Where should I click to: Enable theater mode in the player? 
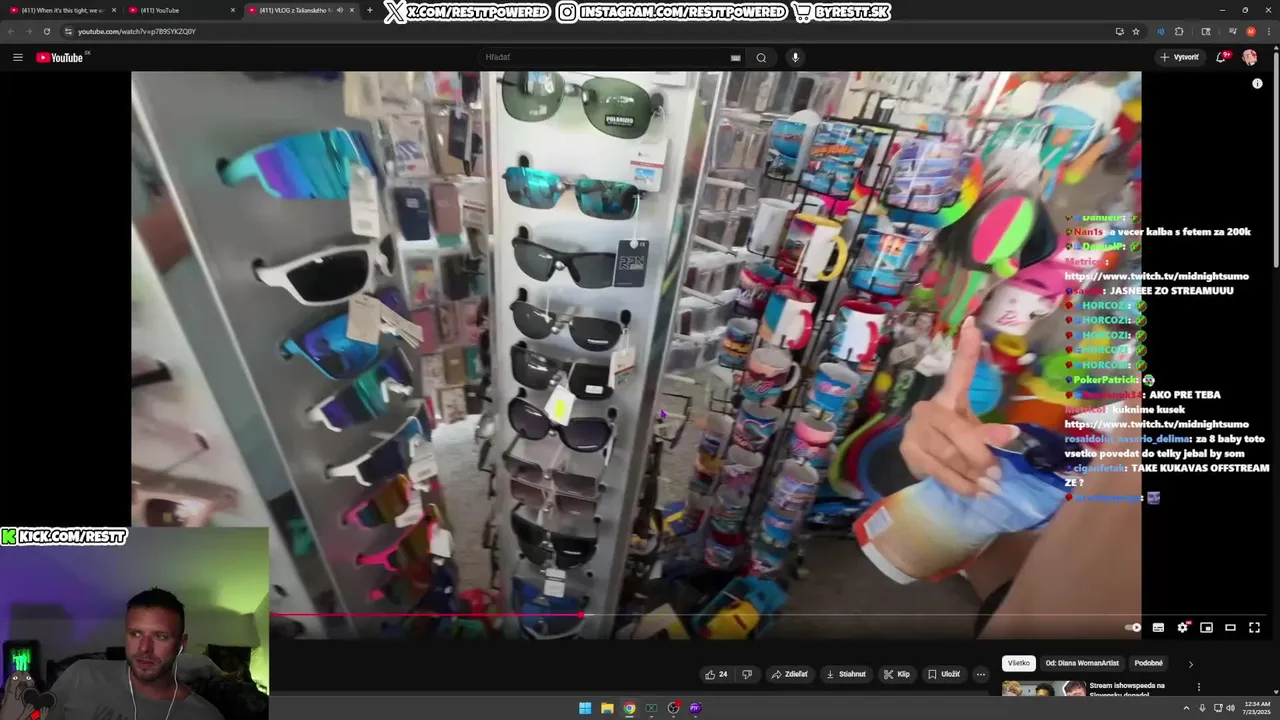1230,627
